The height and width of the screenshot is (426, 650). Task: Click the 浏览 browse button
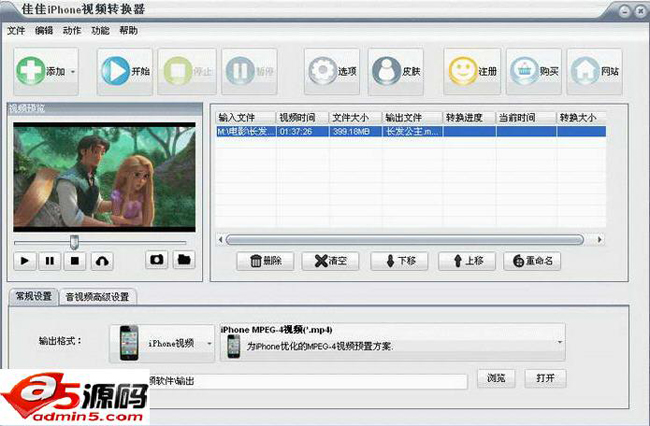click(x=496, y=378)
